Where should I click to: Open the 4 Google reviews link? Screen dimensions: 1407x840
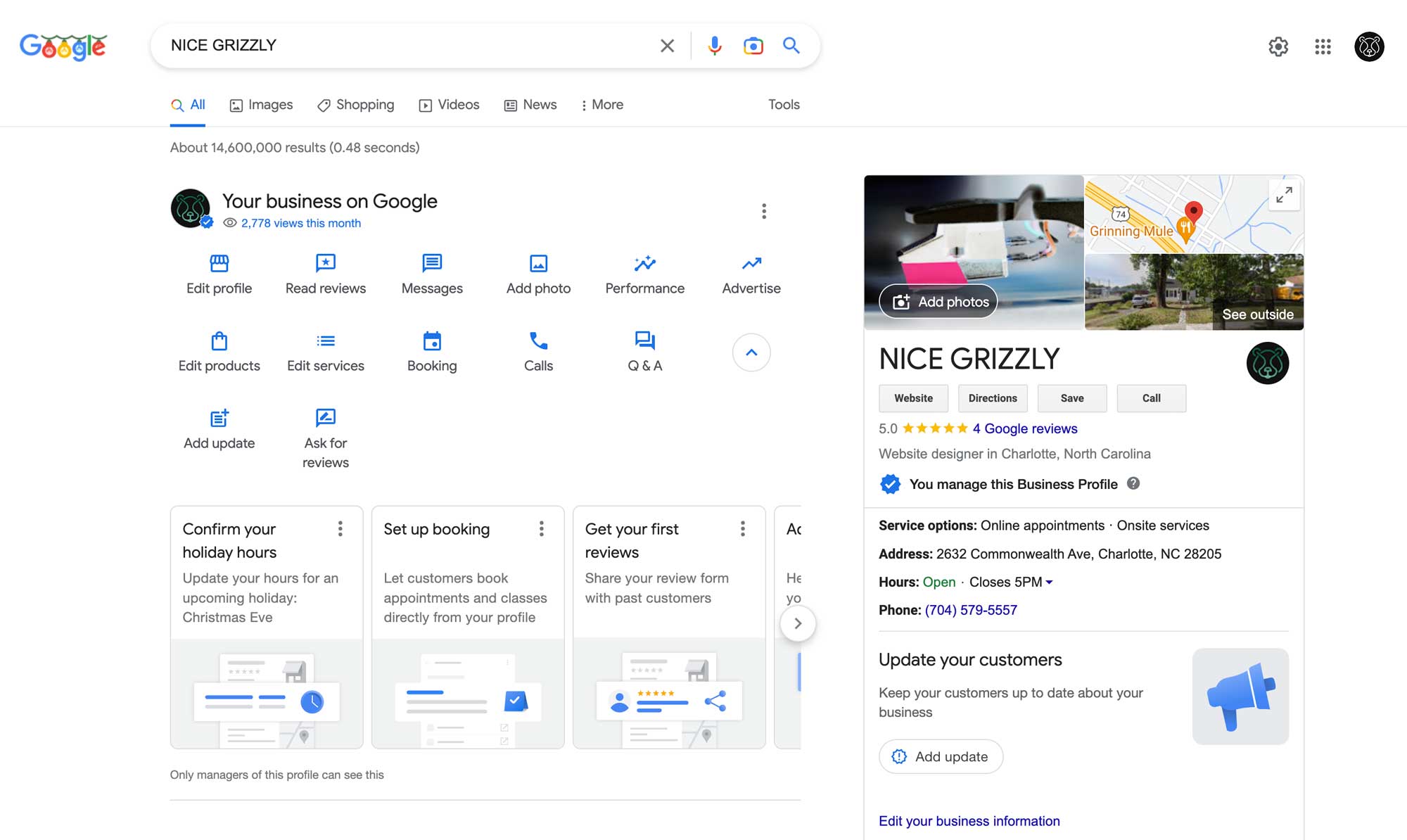pos(1025,428)
